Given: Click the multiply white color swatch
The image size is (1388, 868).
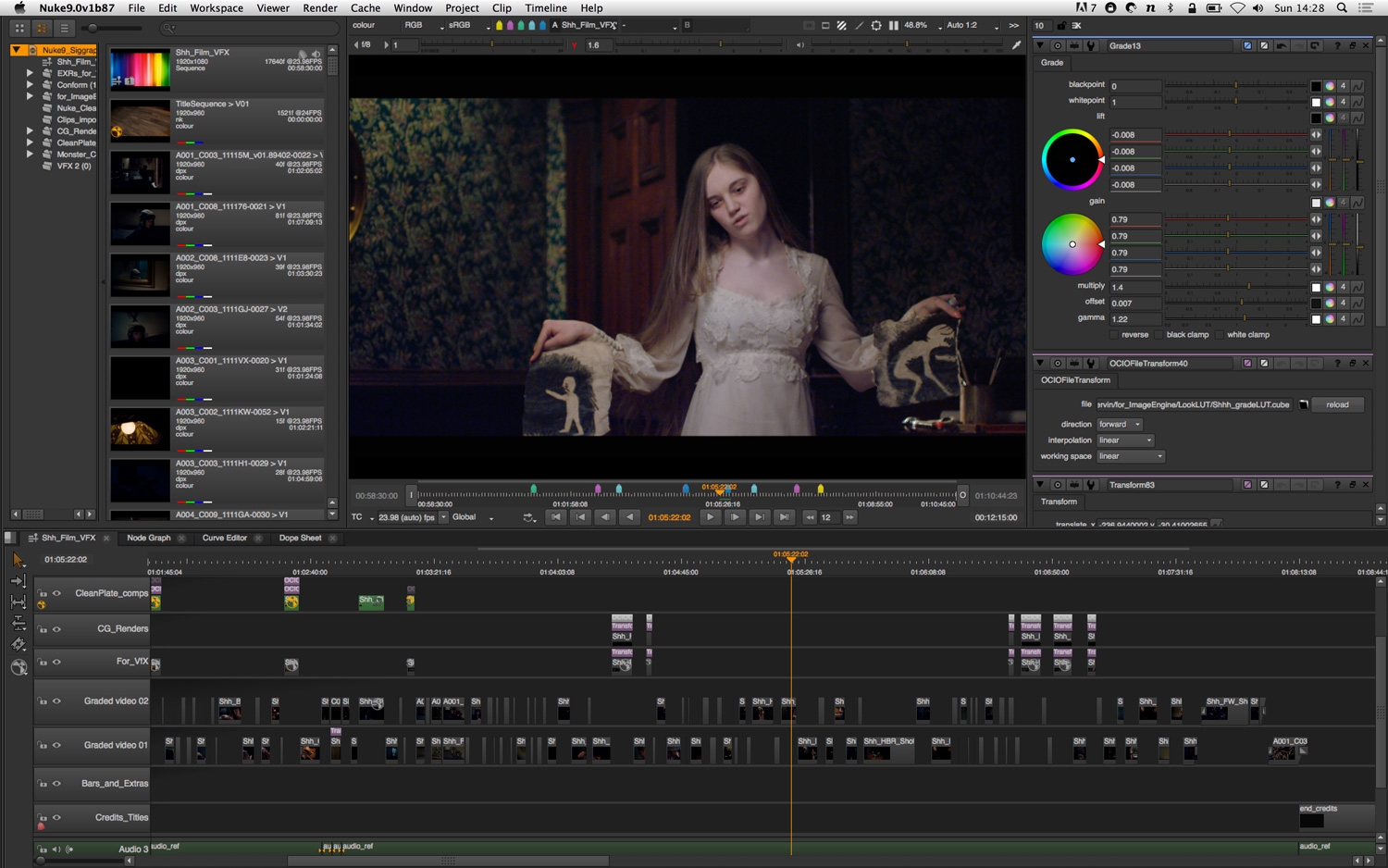Looking at the screenshot, I should click(x=1316, y=288).
